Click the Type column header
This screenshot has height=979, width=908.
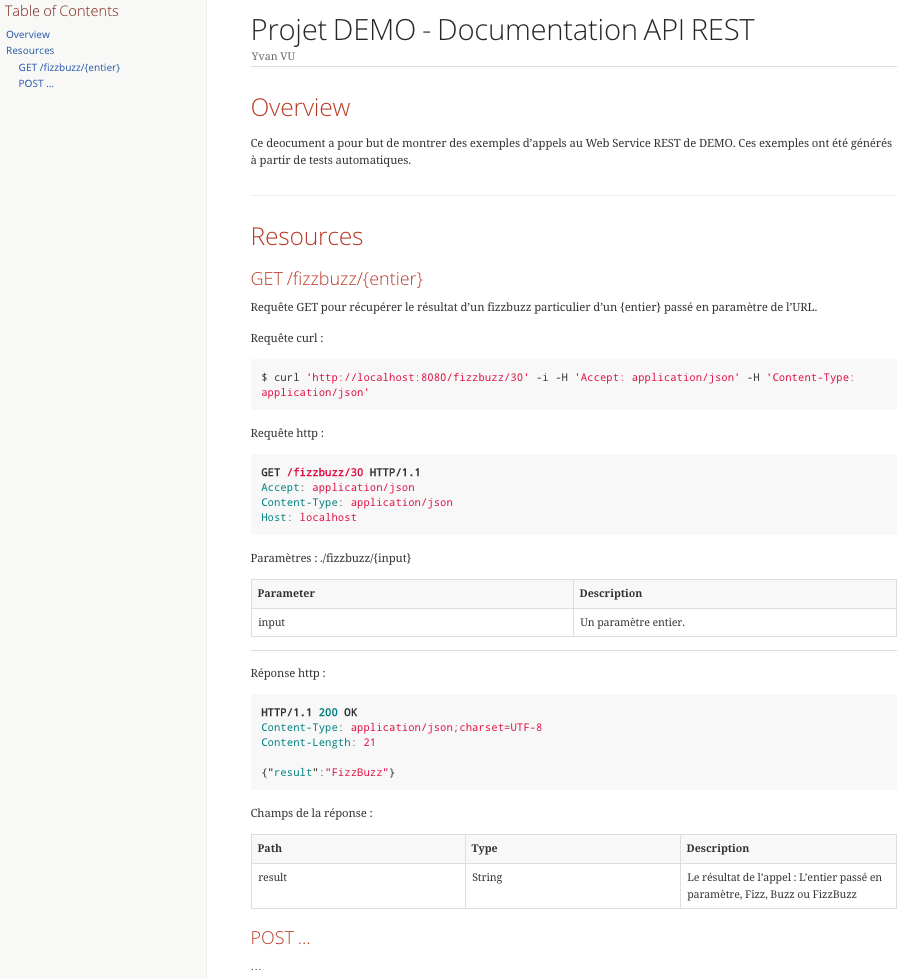click(573, 849)
